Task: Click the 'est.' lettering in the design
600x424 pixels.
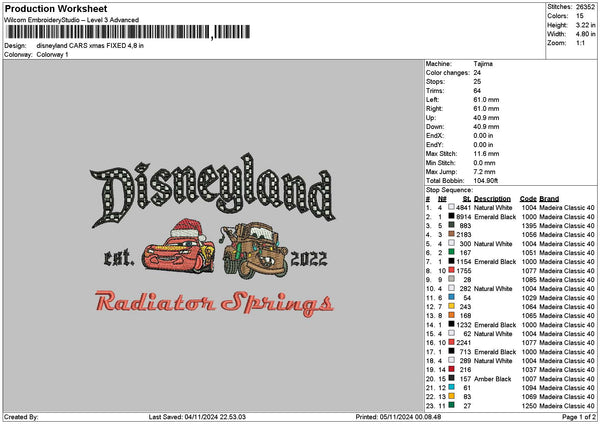Action: 119,258
